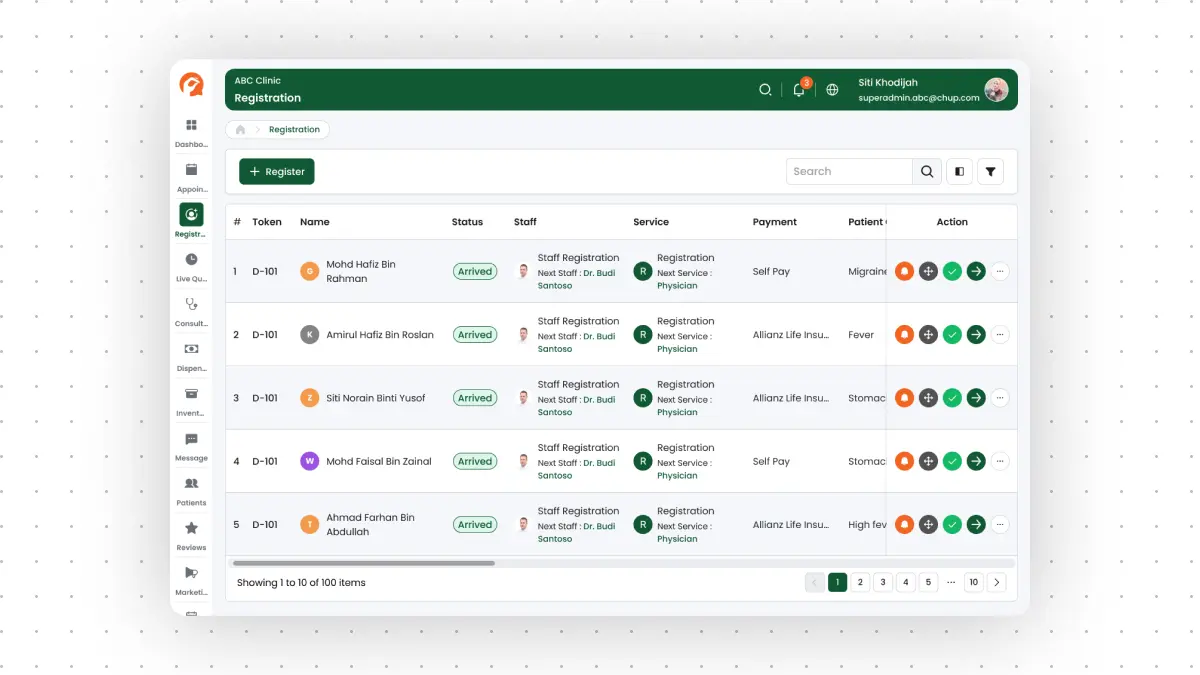Click the orange bell for Mohd Hafiz Bin Rahman
Image resolution: width=1200 pixels, height=675 pixels.
click(904, 271)
